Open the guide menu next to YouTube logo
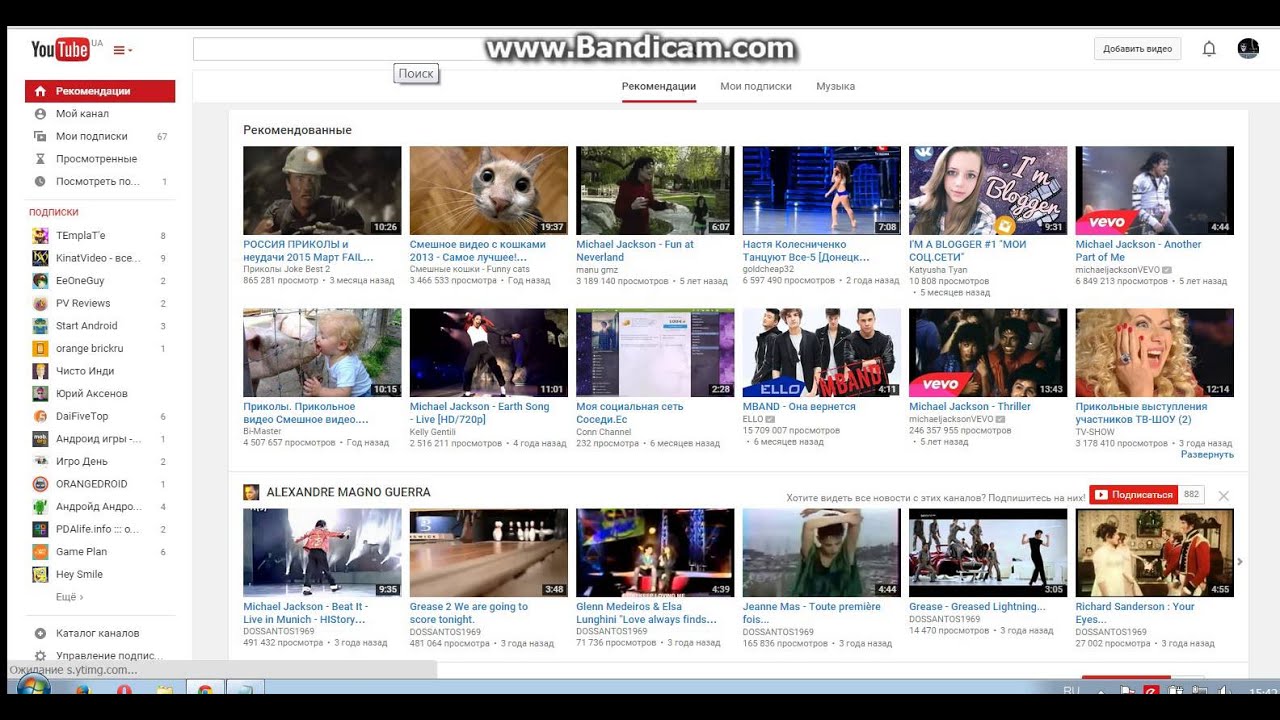This screenshot has height=720, width=1280. [x=122, y=50]
